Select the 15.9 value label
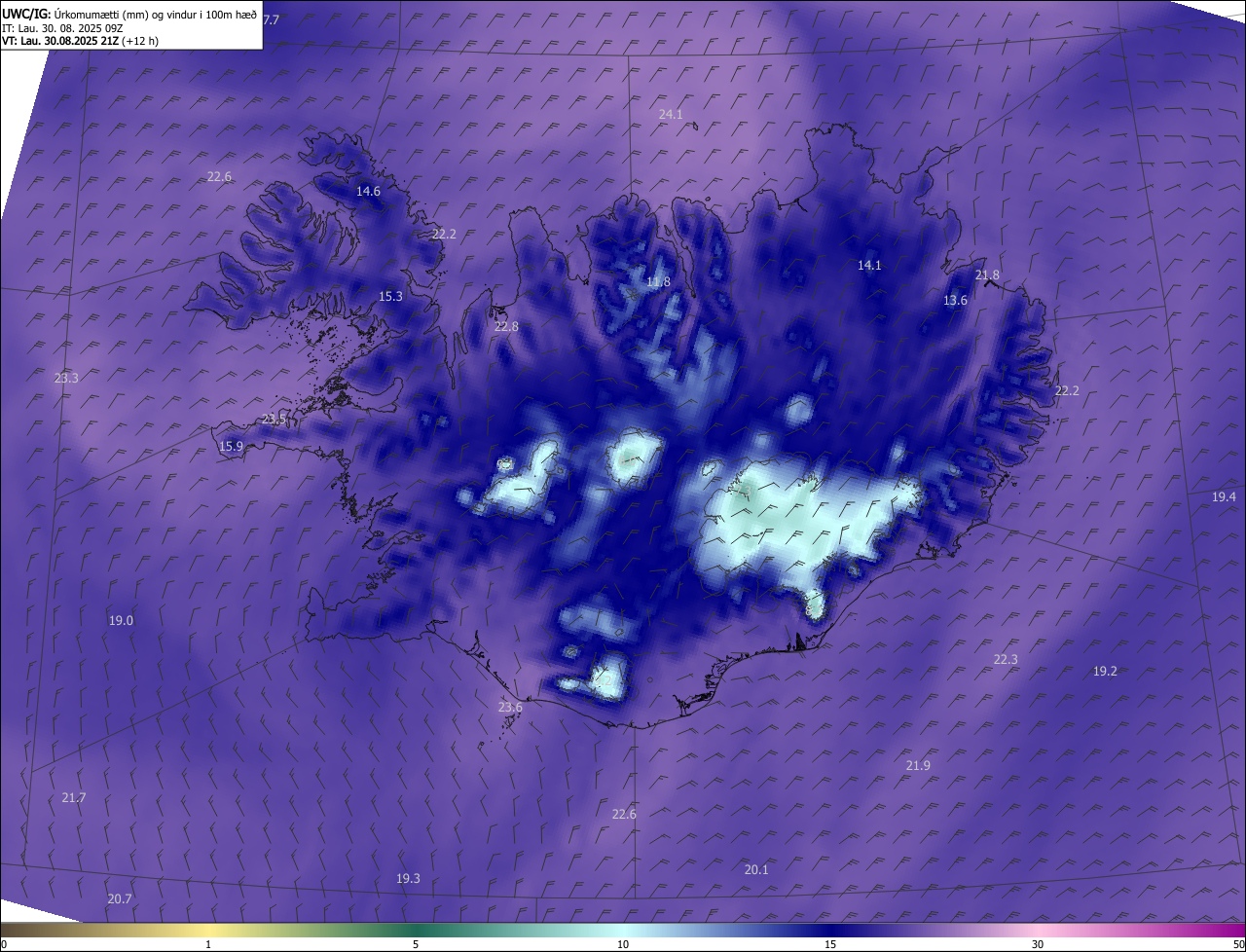 coord(231,447)
